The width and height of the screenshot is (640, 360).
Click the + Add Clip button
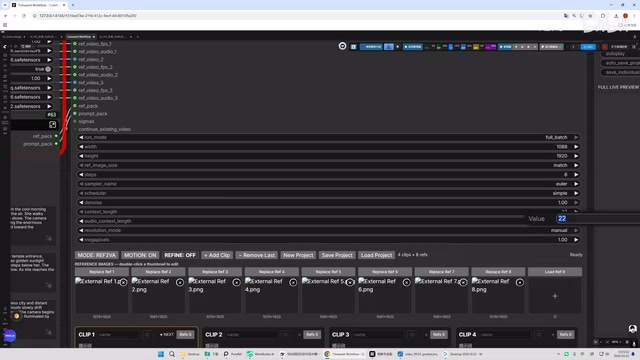pos(217,255)
